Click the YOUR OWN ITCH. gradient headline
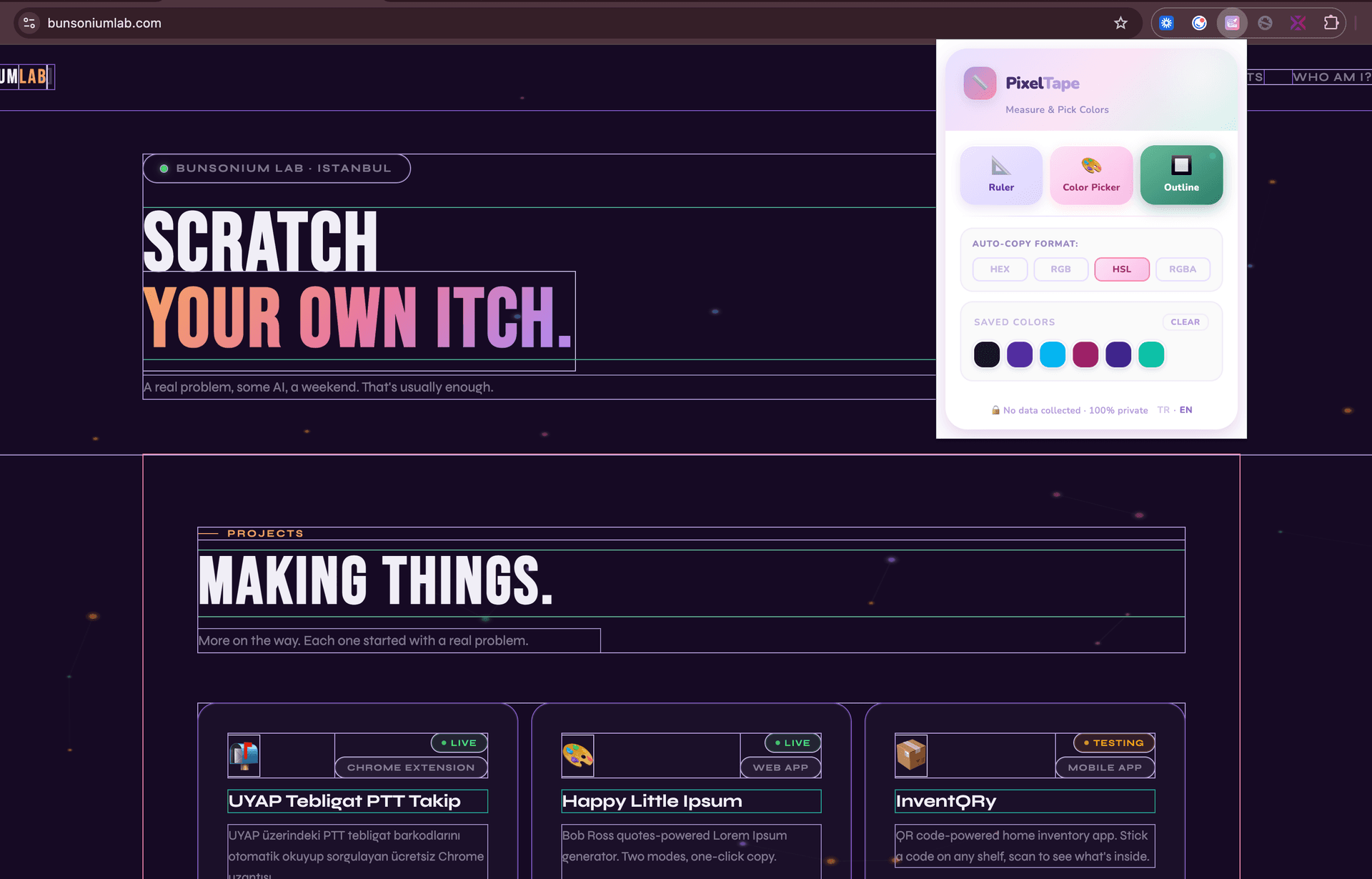1372x879 pixels. 358,317
